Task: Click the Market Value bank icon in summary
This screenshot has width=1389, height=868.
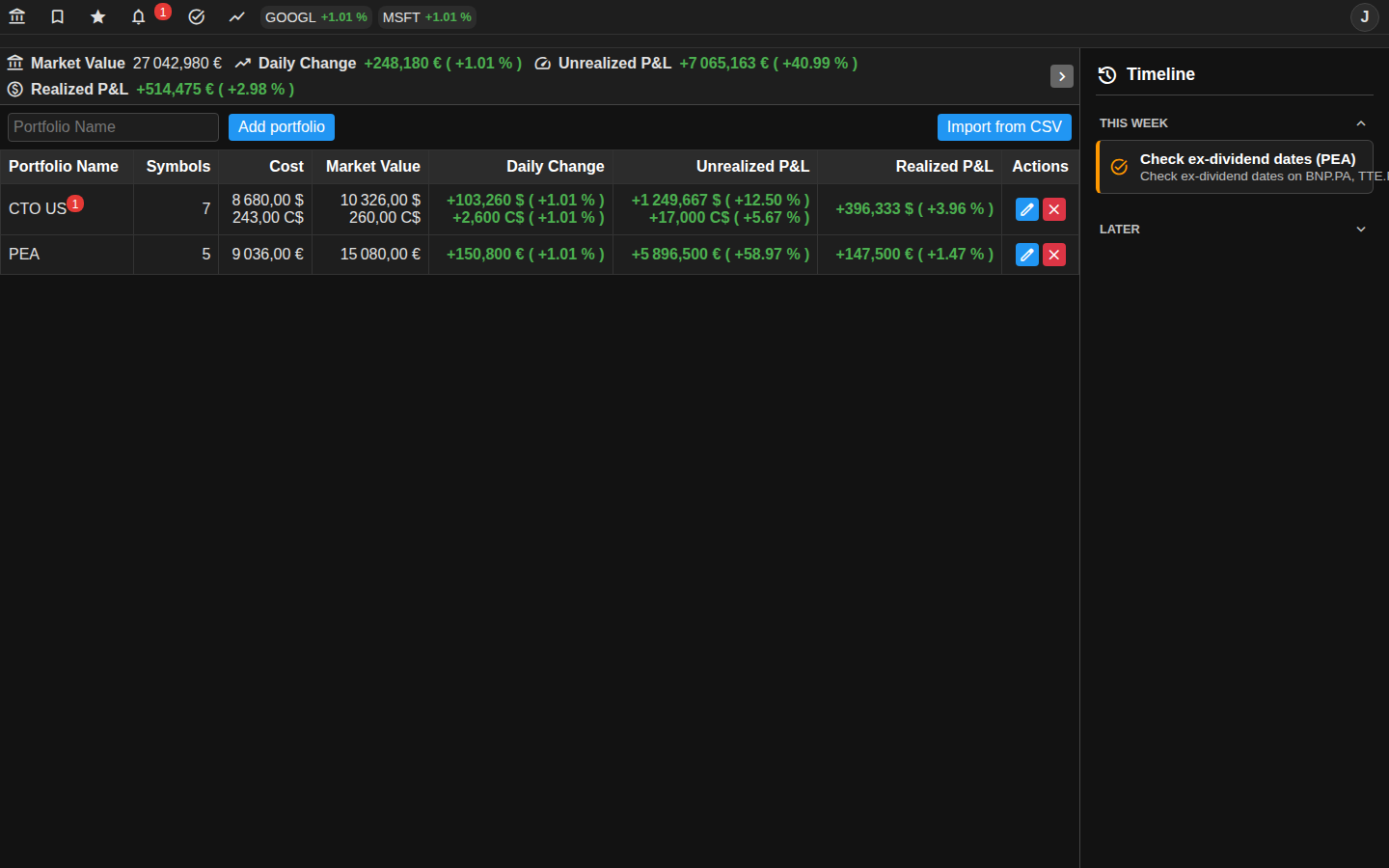Action: 15,64
